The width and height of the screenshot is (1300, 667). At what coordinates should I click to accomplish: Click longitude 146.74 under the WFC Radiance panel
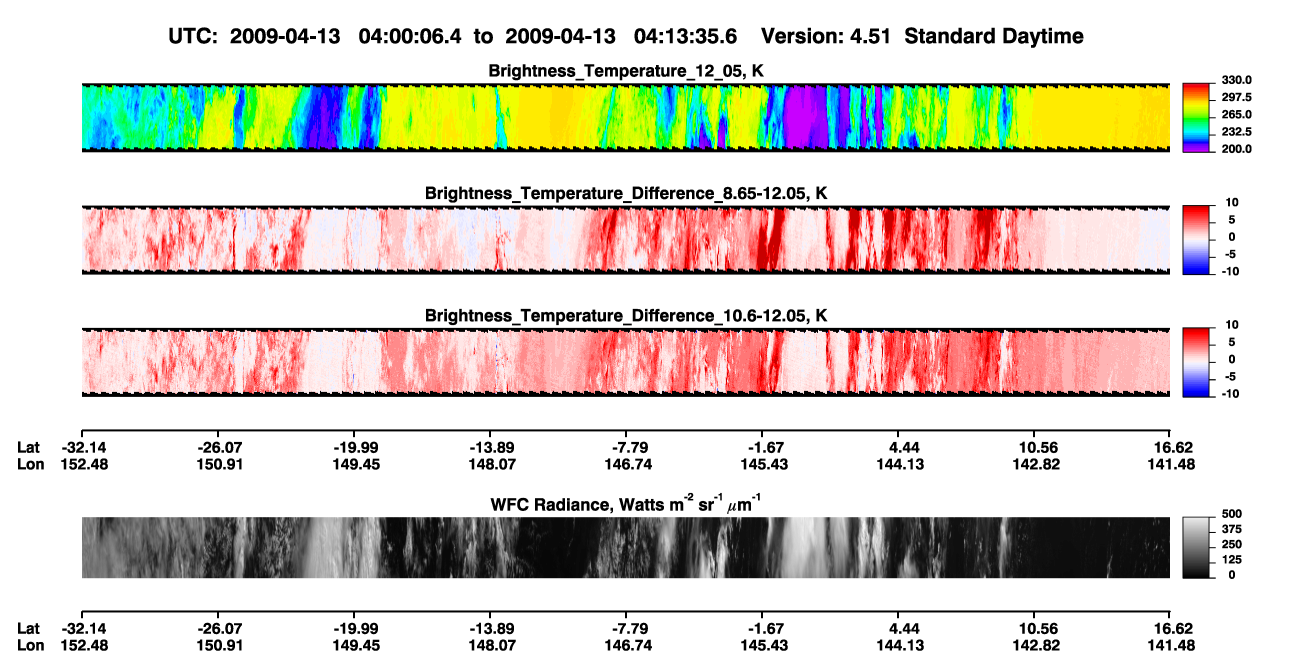pyautogui.click(x=629, y=644)
